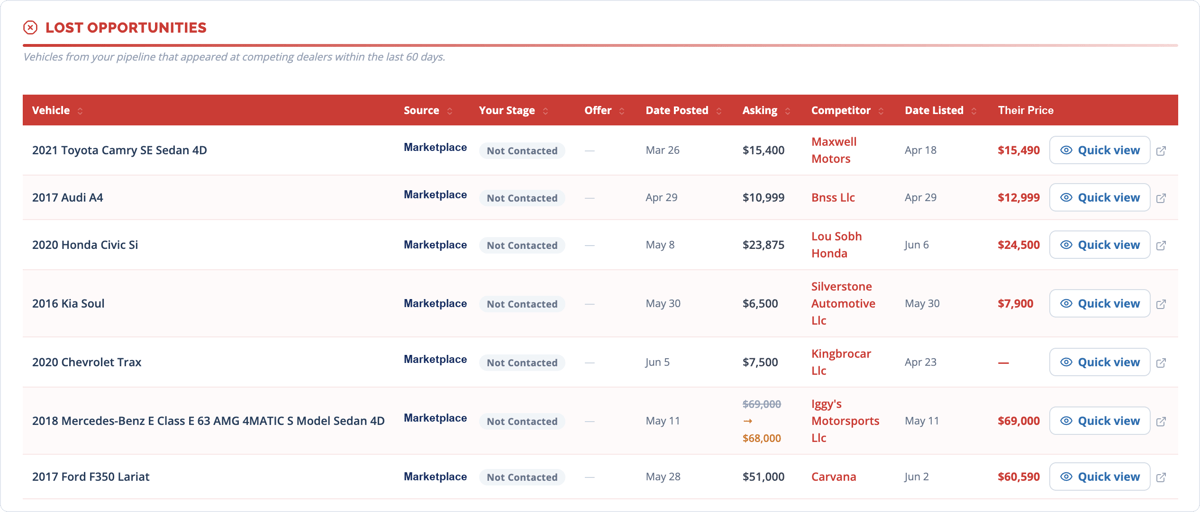The height and width of the screenshot is (512, 1200).
Task: Click the Lost Opportunities heading
Action: (x=126, y=28)
